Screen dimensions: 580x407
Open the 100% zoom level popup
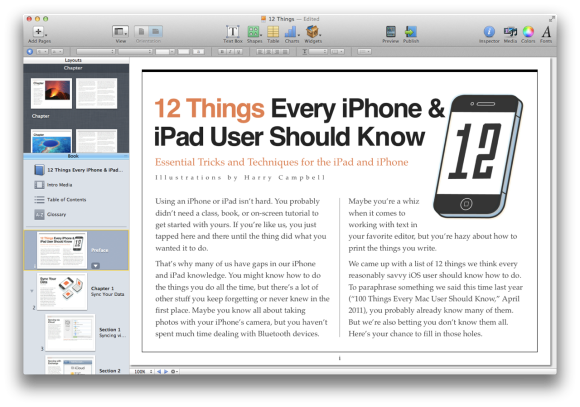[x=143, y=371]
